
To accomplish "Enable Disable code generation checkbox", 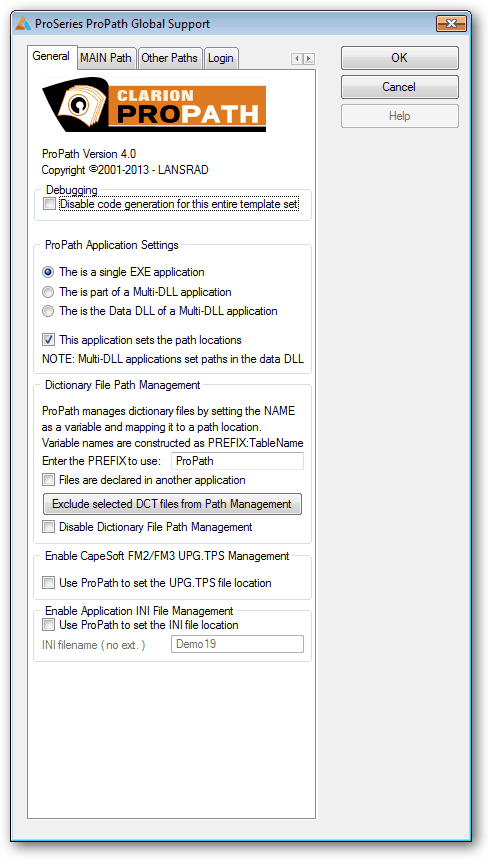I will pyautogui.click(x=49, y=204).
